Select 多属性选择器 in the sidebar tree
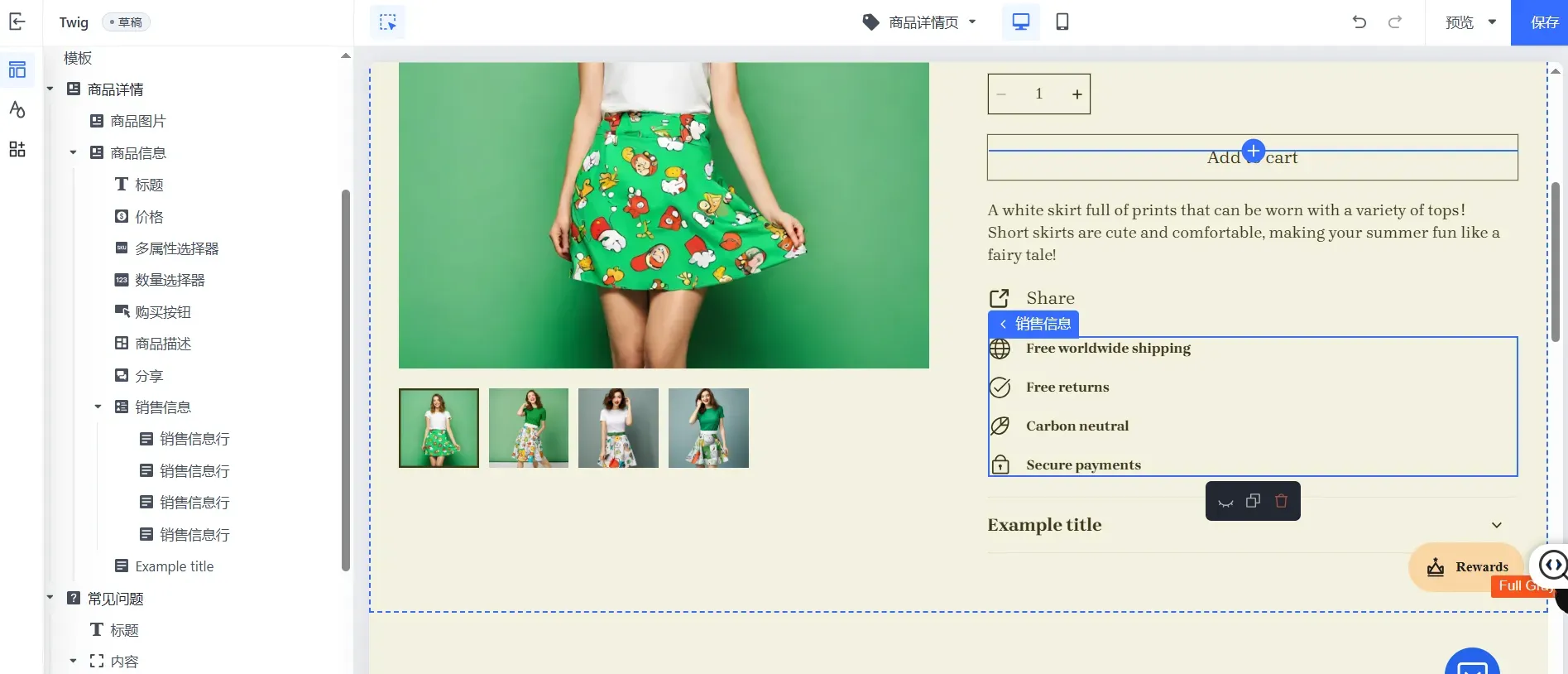The height and width of the screenshot is (674, 1568). (x=176, y=248)
